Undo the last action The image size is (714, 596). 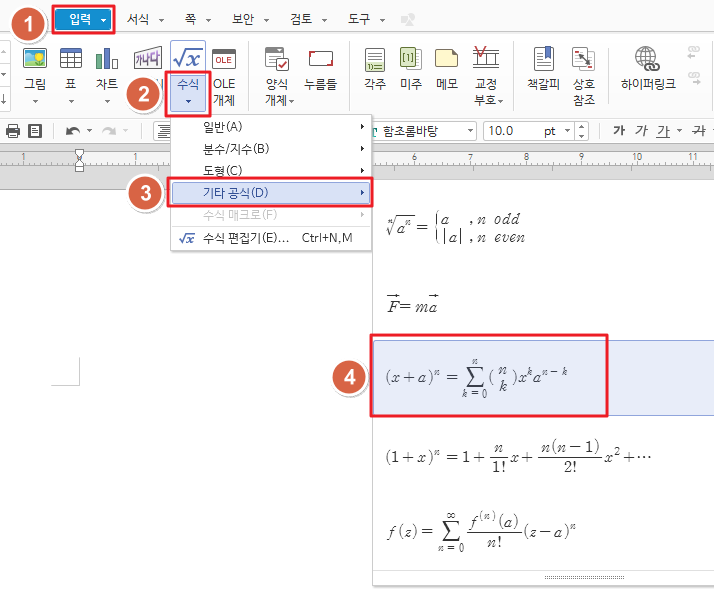[73, 131]
